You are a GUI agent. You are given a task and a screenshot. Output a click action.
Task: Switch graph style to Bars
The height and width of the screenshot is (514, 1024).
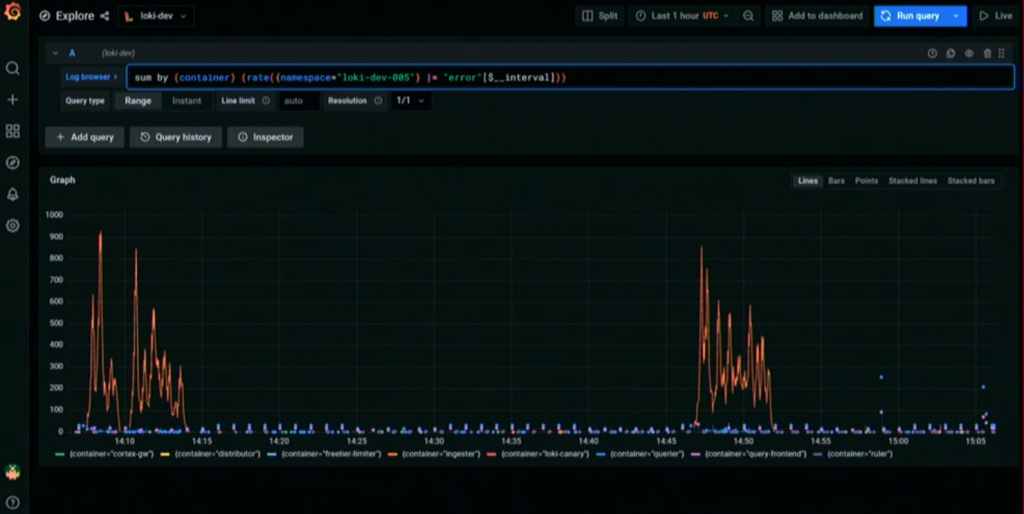click(x=837, y=181)
